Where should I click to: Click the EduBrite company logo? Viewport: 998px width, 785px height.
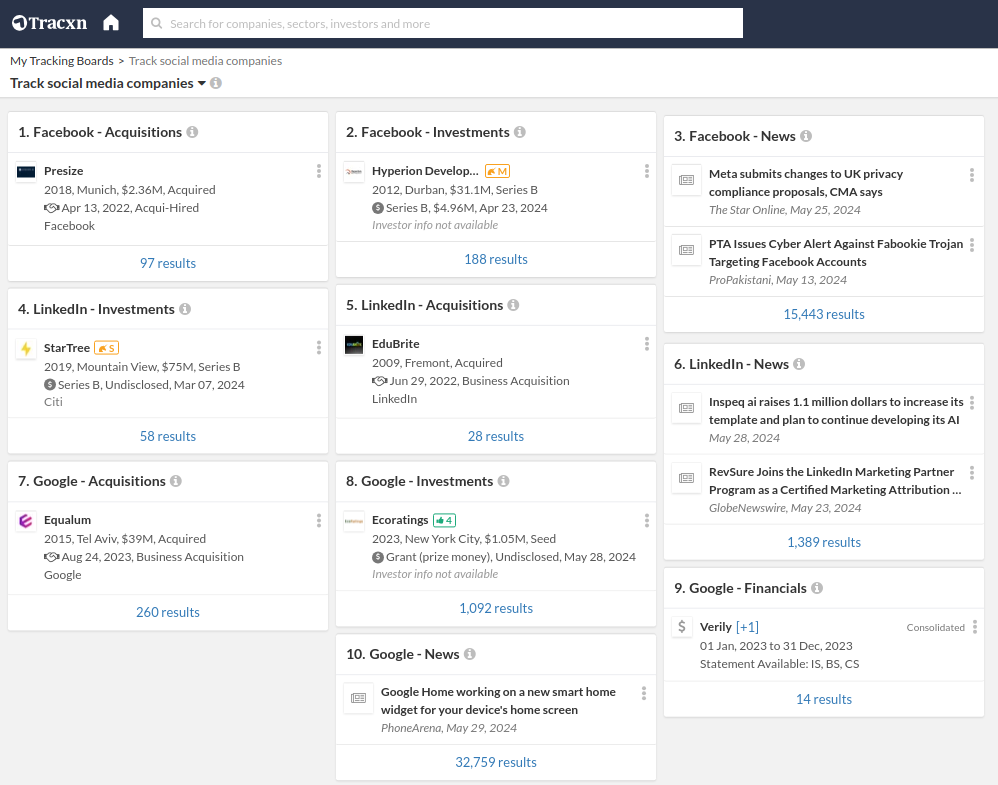pyautogui.click(x=354, y=345)
